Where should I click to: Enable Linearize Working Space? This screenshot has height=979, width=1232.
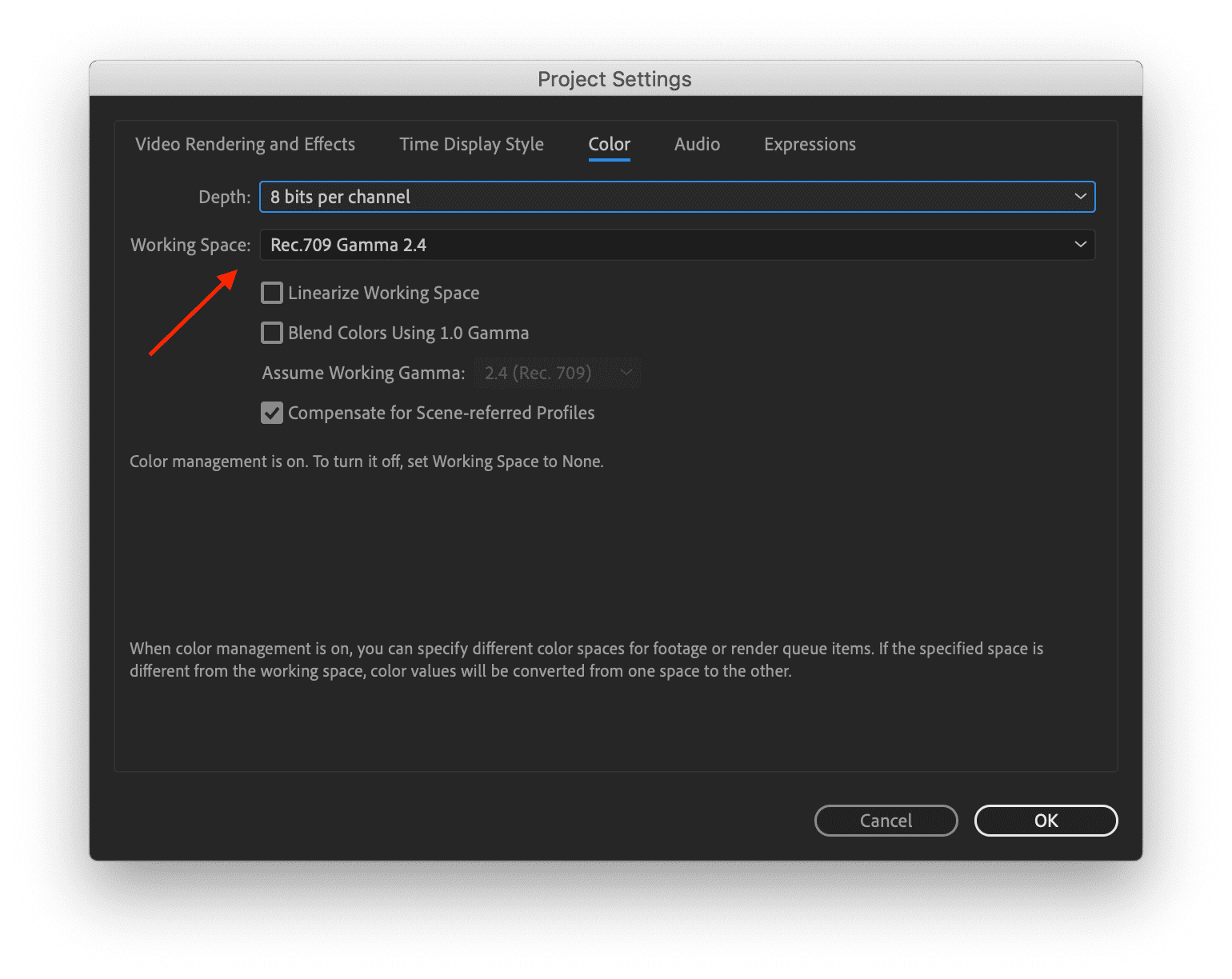click(272, 293)
